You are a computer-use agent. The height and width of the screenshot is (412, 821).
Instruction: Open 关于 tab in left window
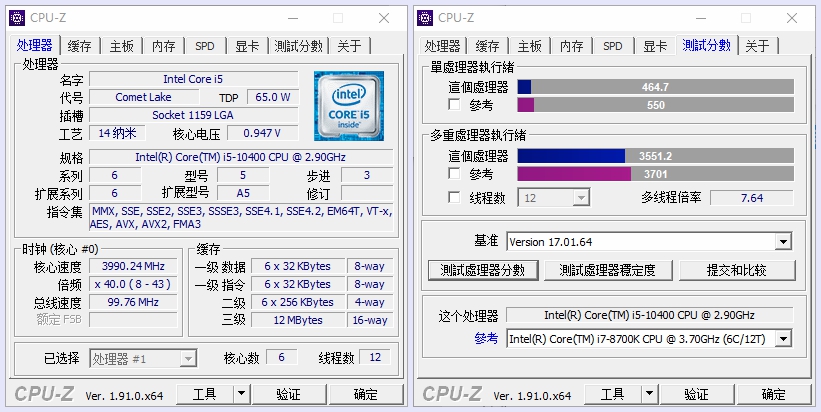pyautogui.click(x=349, y=46)
